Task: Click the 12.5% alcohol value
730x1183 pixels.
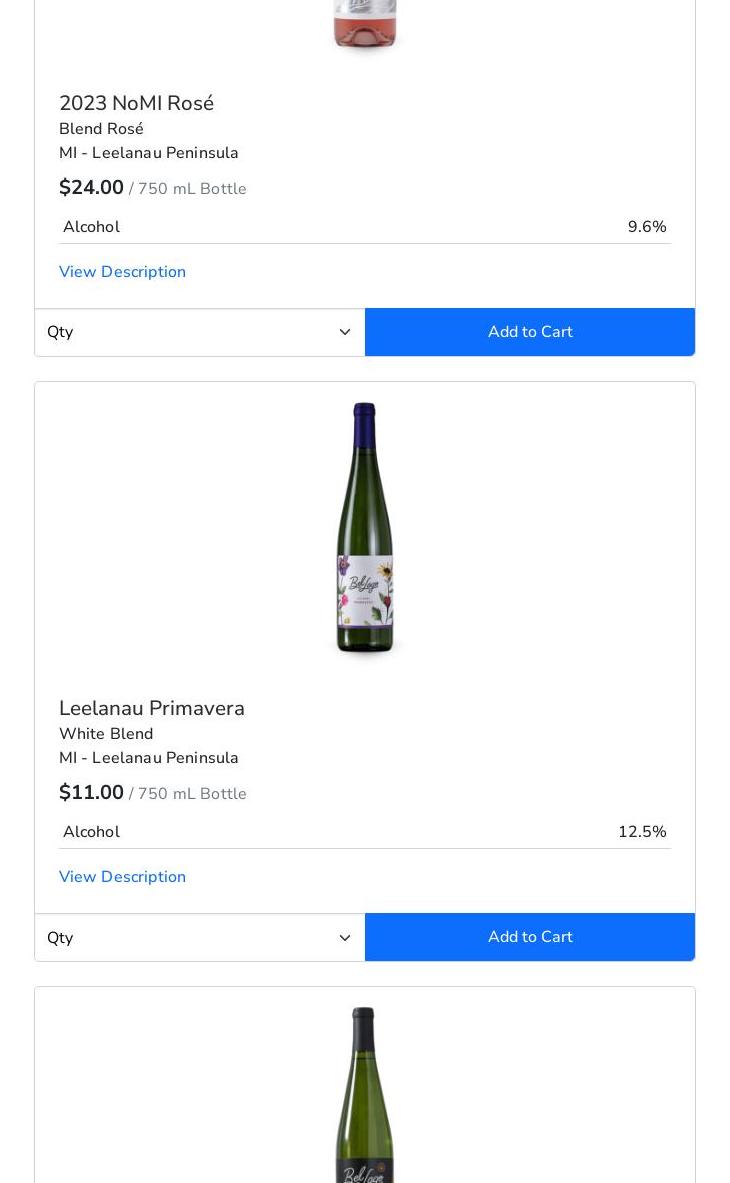Action: [x=641, y=832]
